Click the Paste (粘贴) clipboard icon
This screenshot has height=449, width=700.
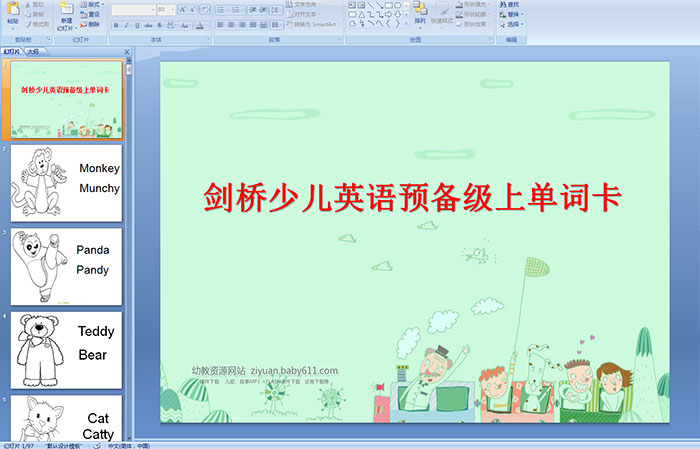click(x=13, y=9)
